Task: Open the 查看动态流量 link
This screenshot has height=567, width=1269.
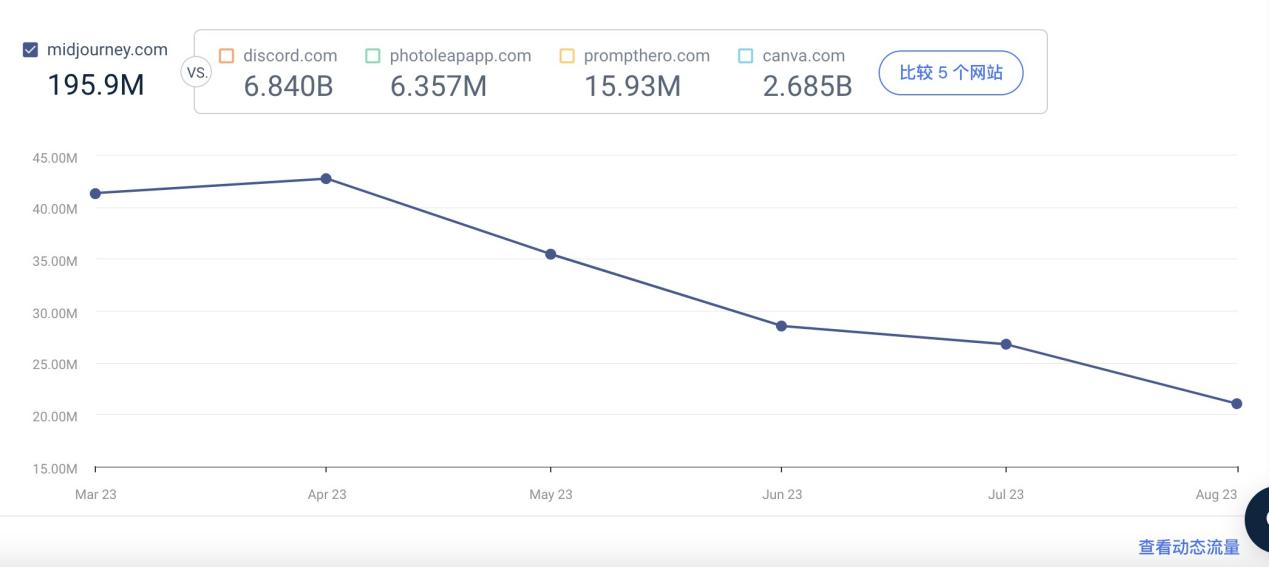Action: [1188, 547]
